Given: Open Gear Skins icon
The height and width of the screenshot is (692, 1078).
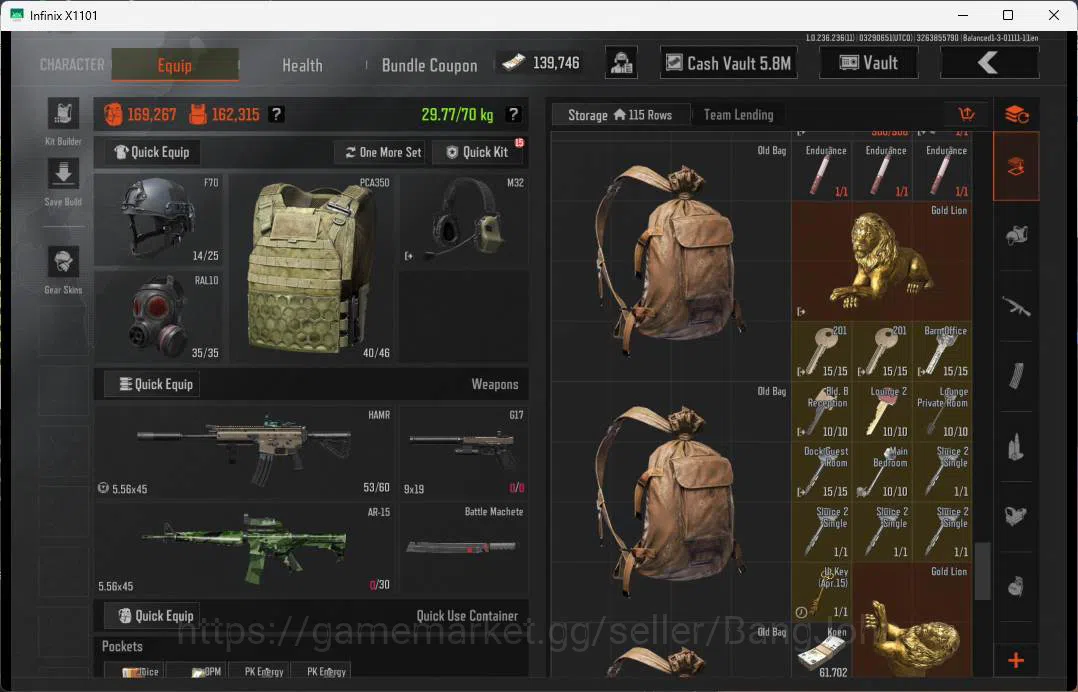Looking at the screenshot, I should coord(63,262).
